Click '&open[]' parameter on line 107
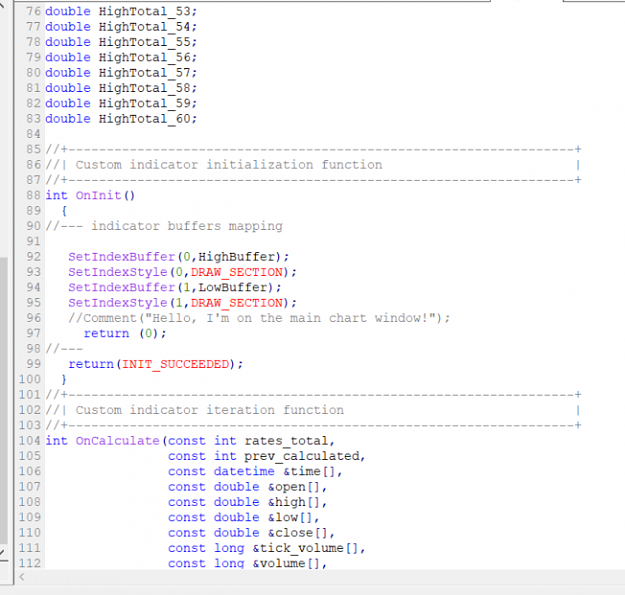 pos(294,487)
